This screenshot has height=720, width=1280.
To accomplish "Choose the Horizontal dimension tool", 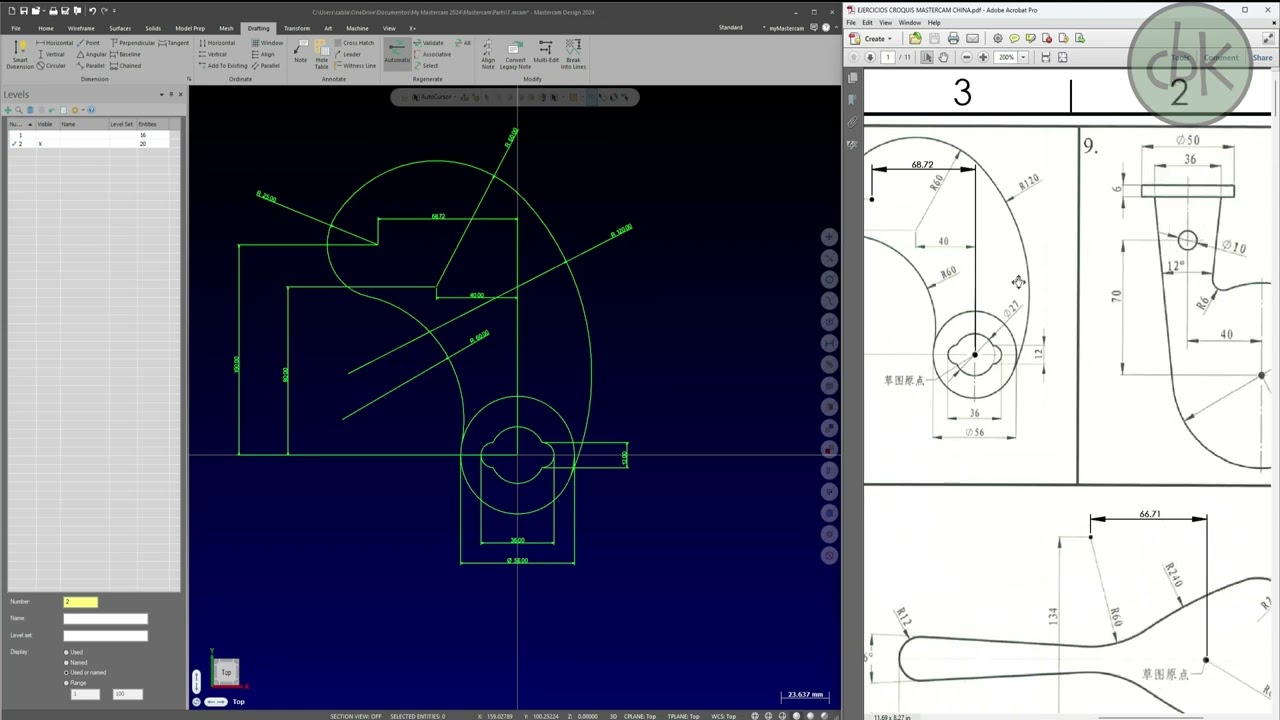I will click(55, 43).
